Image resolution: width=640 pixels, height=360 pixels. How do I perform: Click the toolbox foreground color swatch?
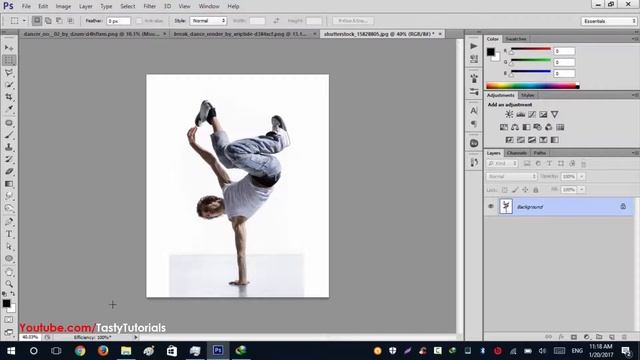click(6, 303)
